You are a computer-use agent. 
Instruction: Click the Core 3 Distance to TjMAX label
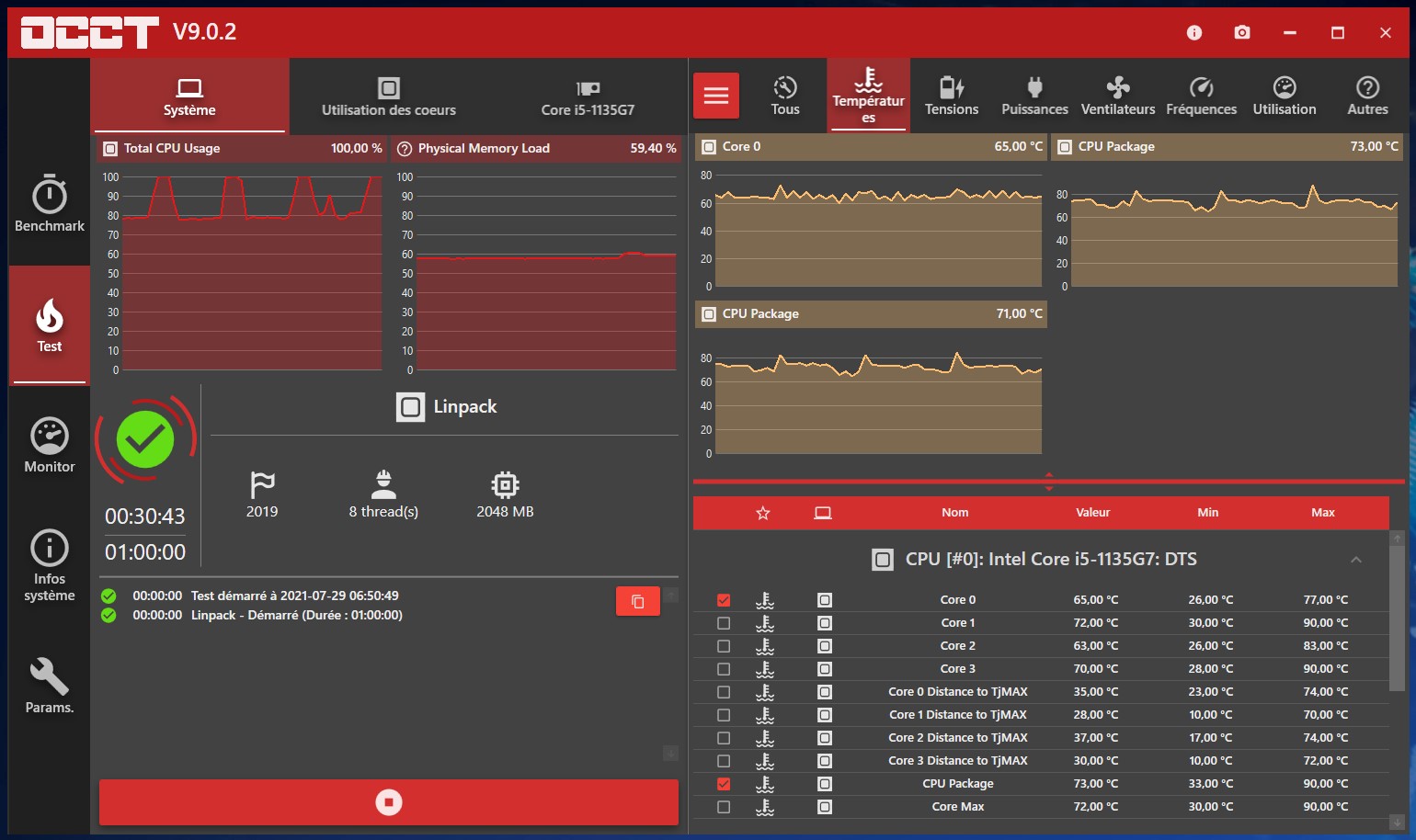click(x=958, y=761)
